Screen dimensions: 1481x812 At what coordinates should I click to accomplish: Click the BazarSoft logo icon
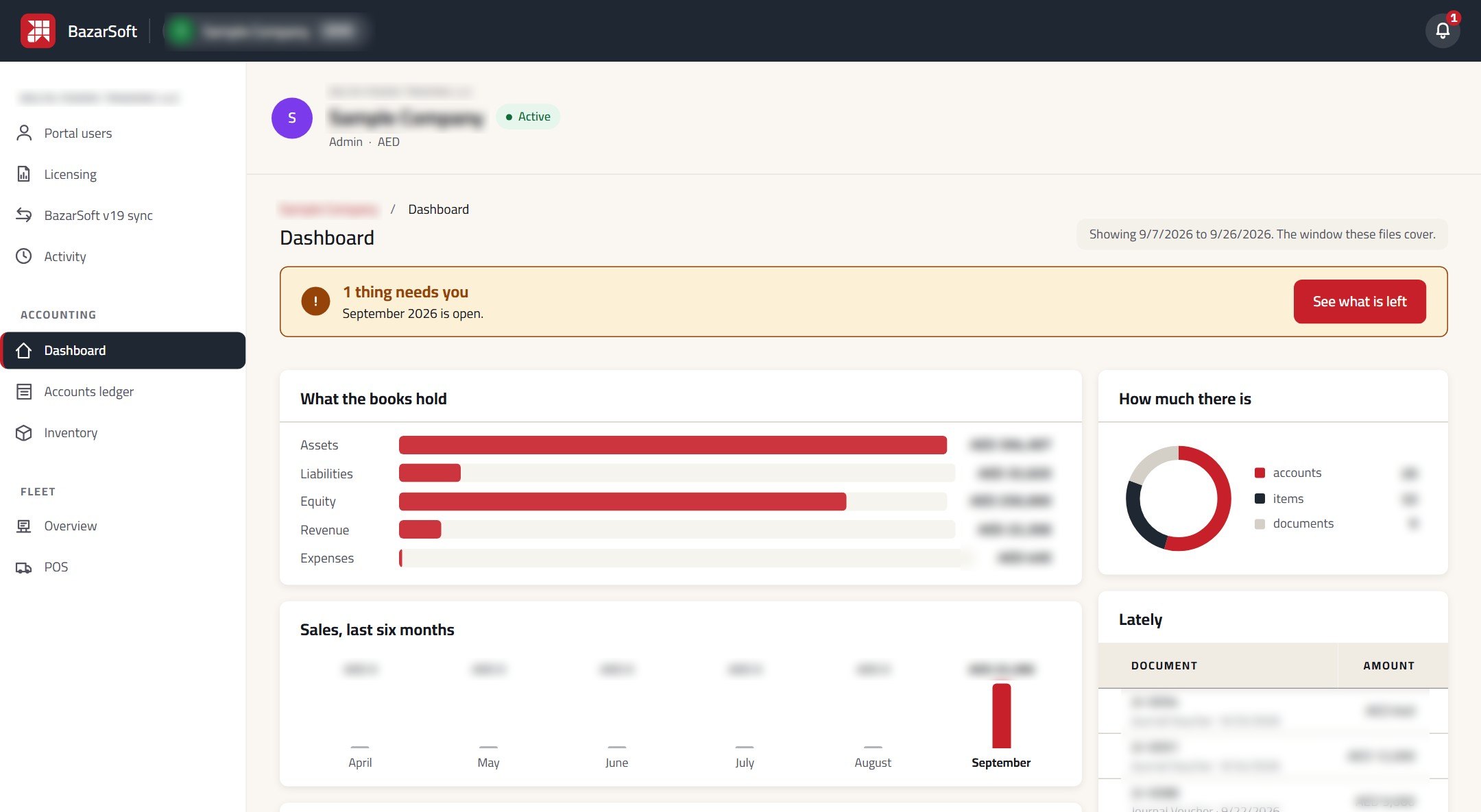(x=38, y=31)
